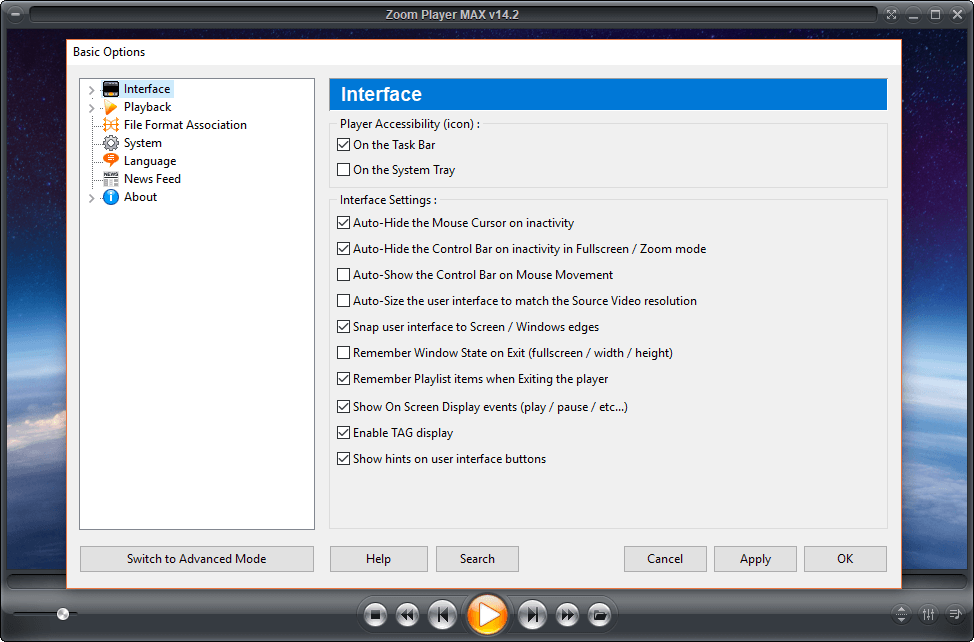Cancel the Basic Options dialog
This screenshot has width=974, height=642.
pos(665,559)
